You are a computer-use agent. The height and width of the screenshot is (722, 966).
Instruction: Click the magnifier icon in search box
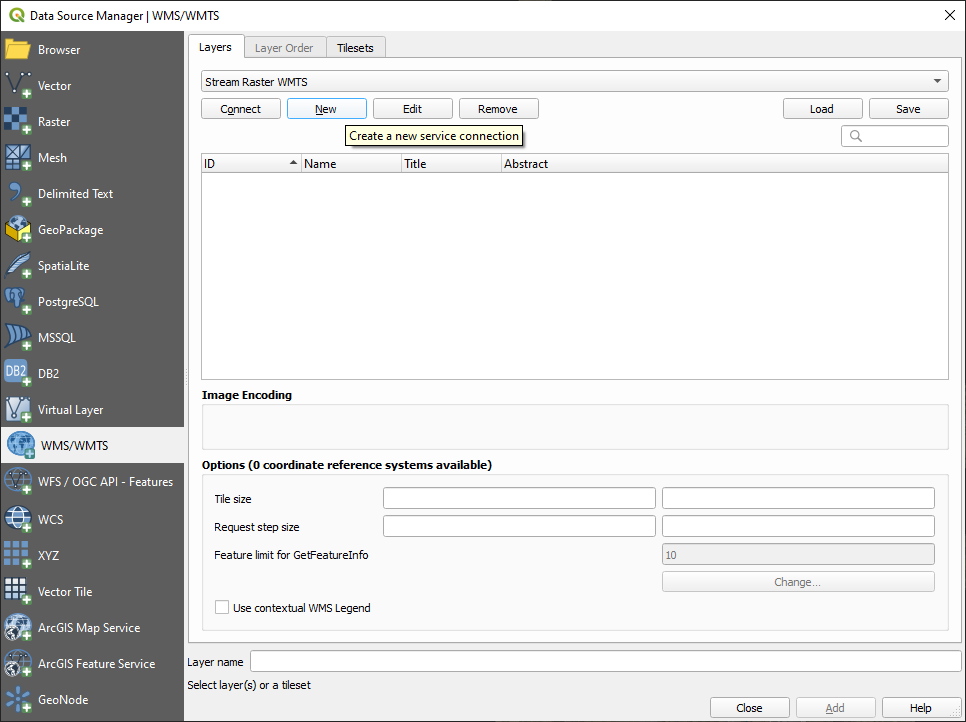click(x=856, y=136)
